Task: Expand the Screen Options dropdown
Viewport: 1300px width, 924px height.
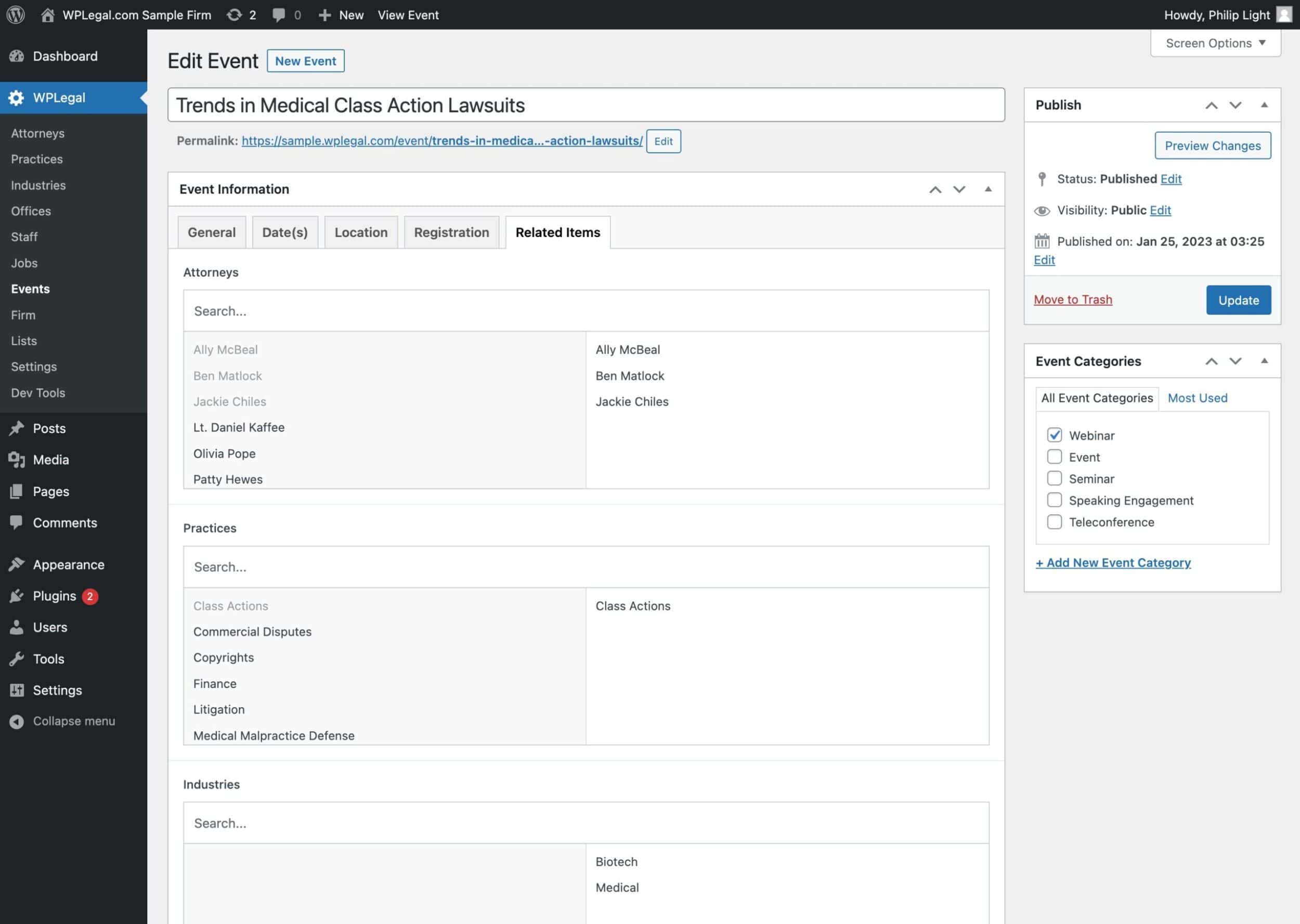Action: point(1215,43)
